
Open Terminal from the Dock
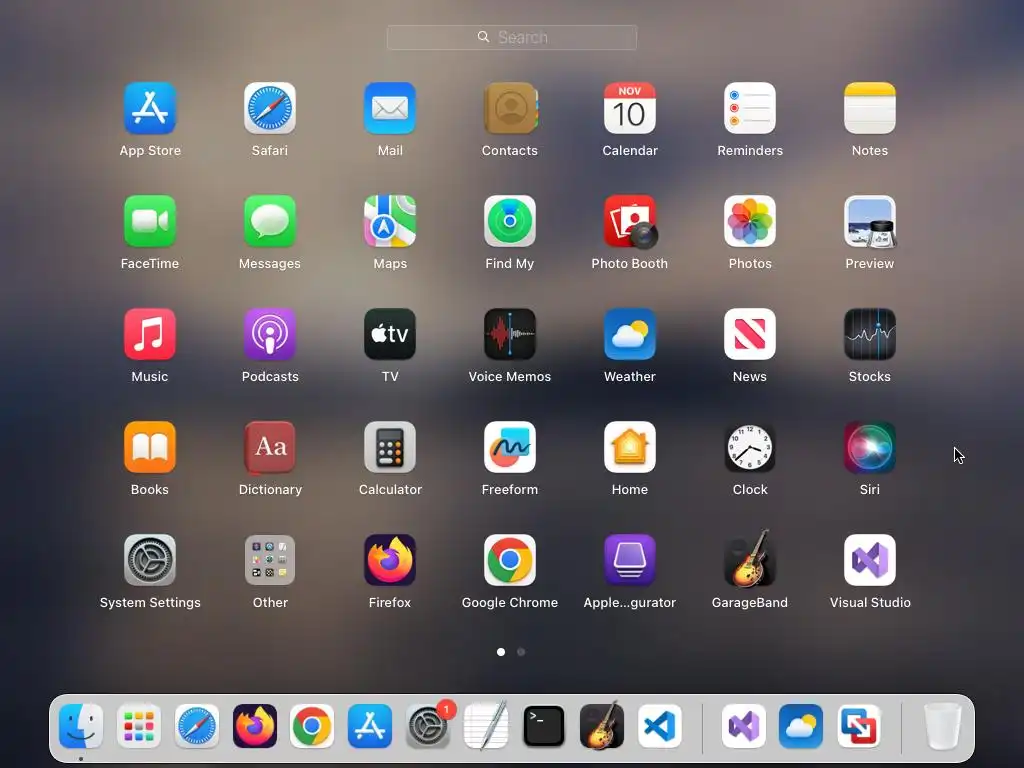click(543, 726)
